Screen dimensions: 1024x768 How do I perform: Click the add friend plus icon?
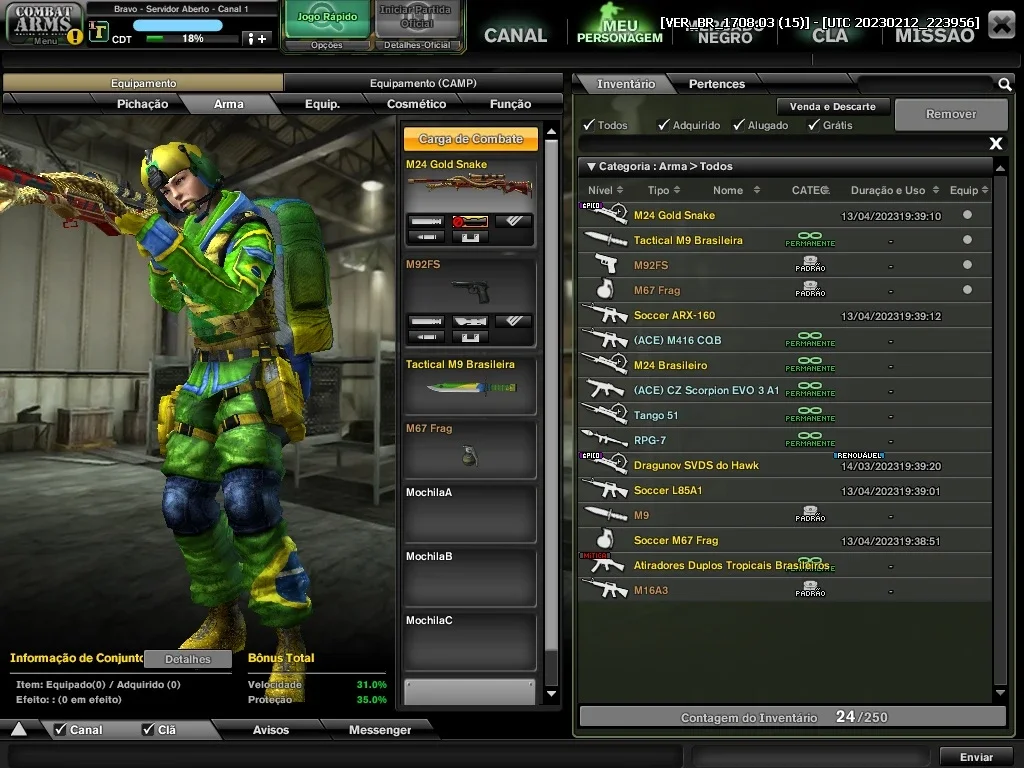coord(257,39)
